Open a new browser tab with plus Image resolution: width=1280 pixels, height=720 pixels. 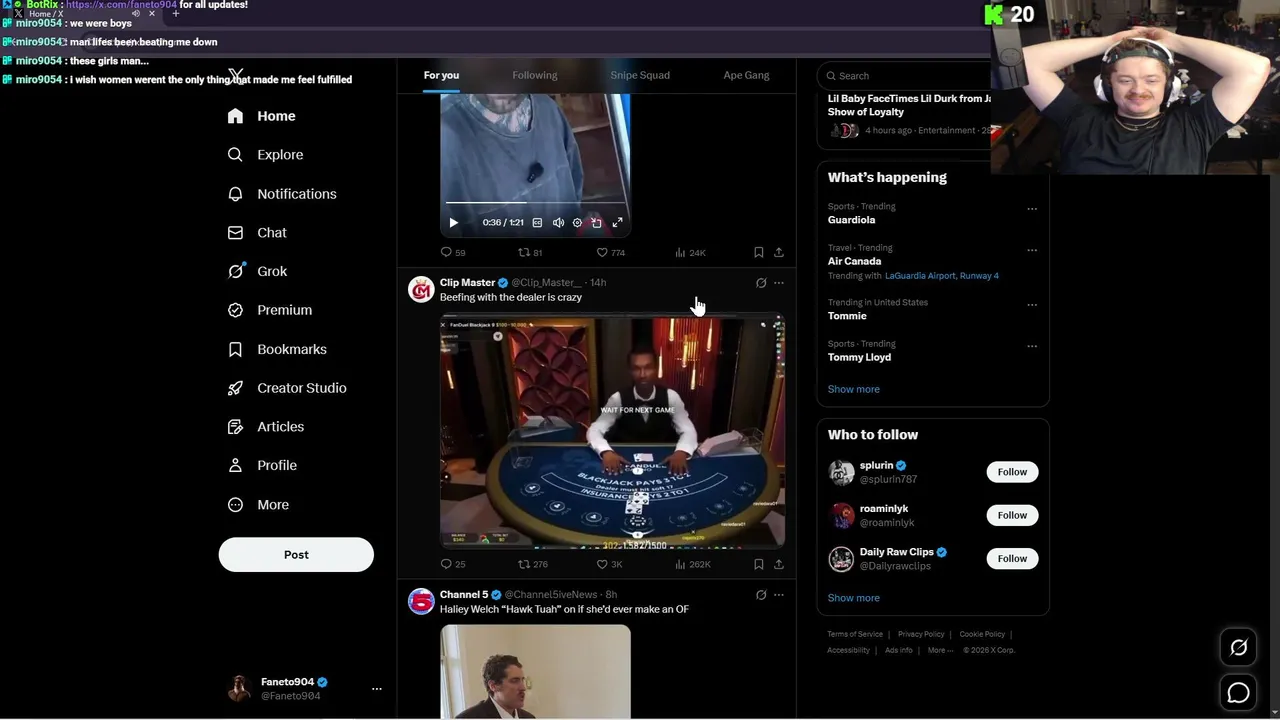coord(176,14)
